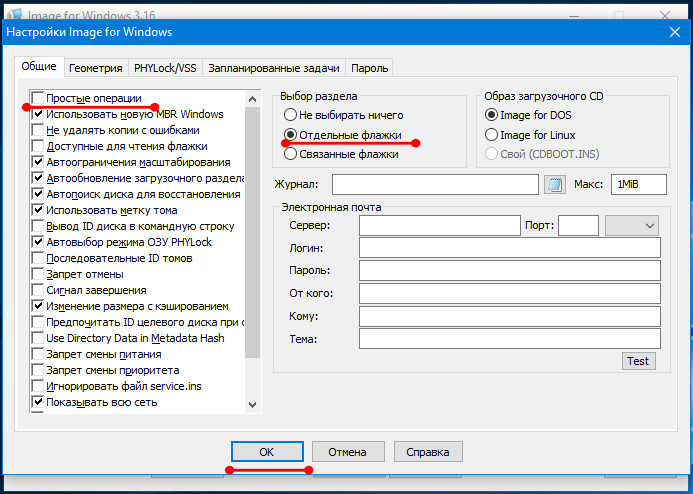This screenshot has height=494, width=693.
Task: Enable the Запрет отмены checkbox
Action: [38, 274]
